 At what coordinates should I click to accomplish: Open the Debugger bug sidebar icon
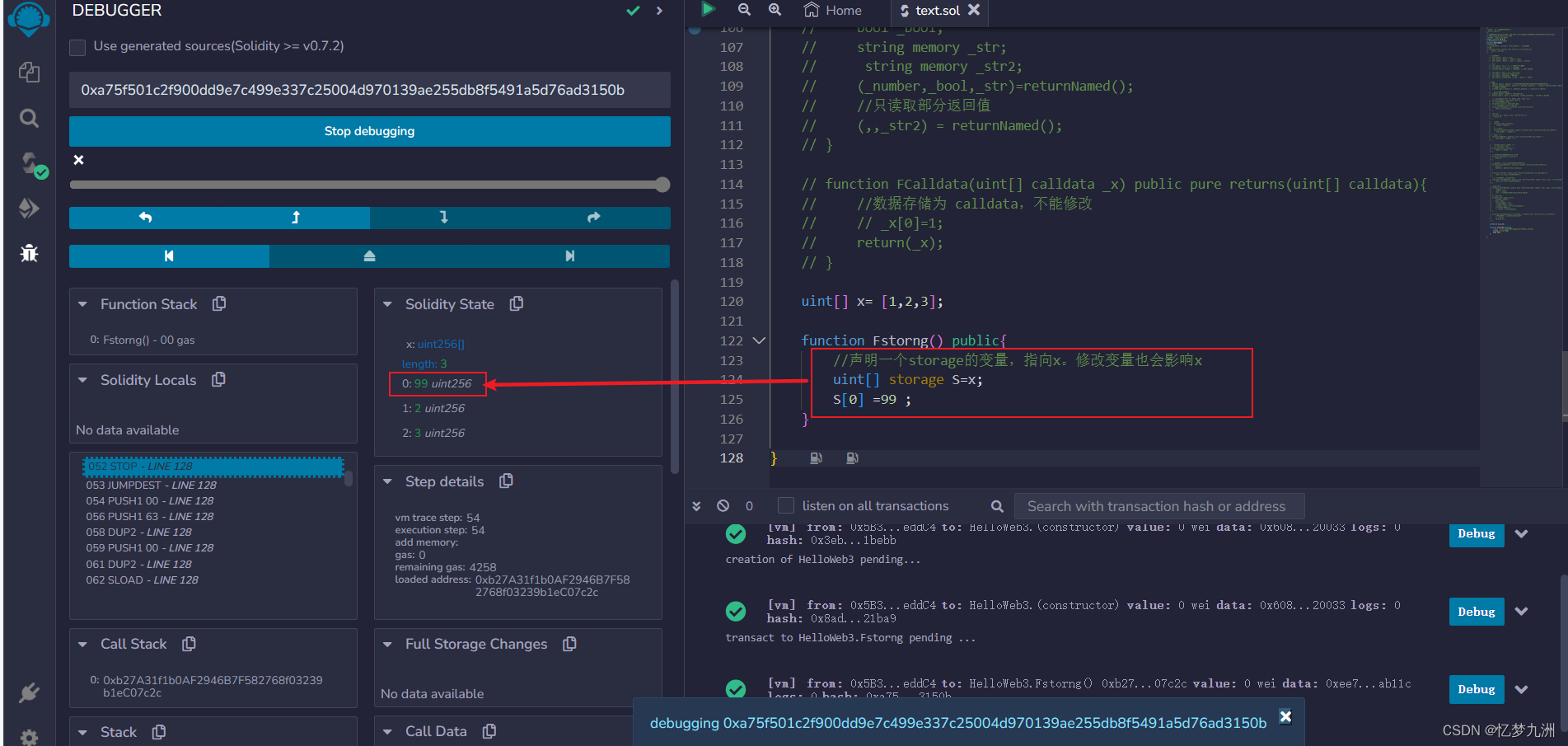(x=29, y=253)
